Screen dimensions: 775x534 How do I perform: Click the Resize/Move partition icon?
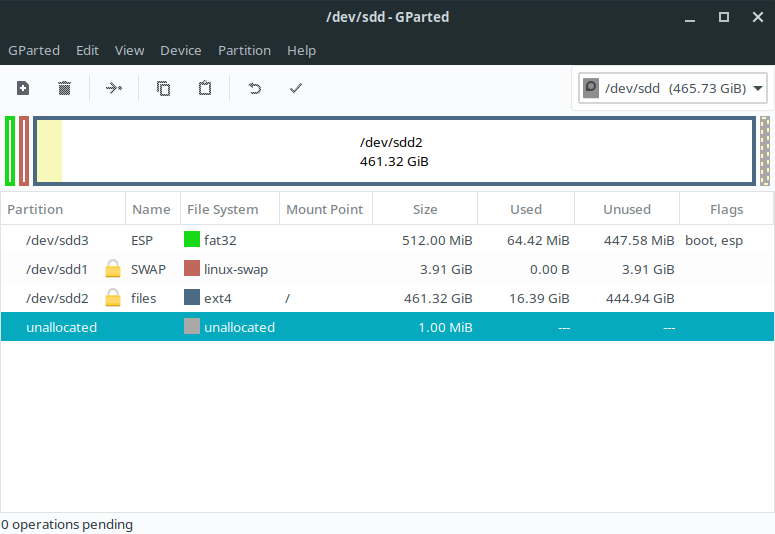pos(114,89)
